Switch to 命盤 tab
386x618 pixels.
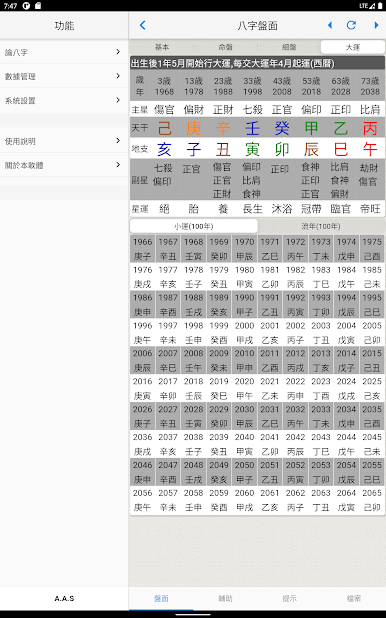click(x=226, y=47)
